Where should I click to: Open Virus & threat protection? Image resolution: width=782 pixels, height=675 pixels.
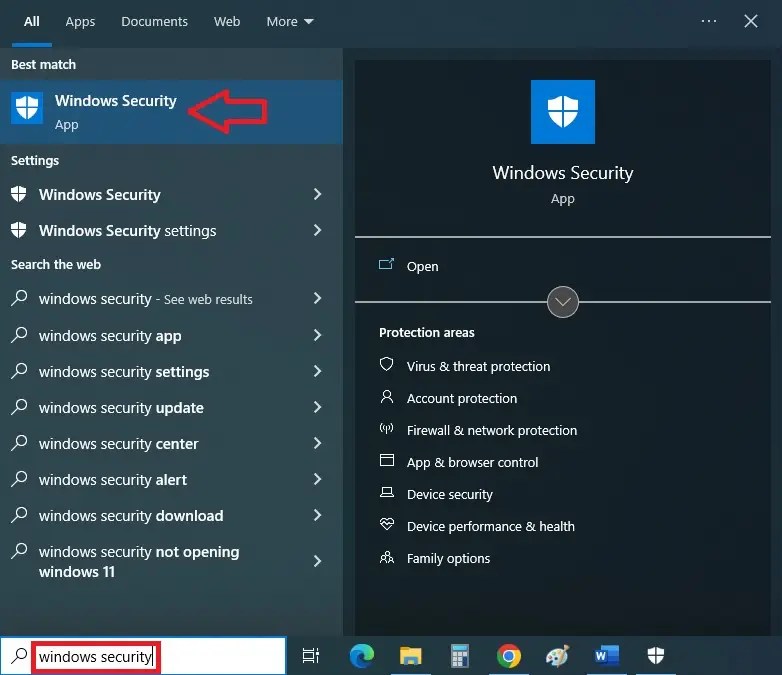(478, 366)
